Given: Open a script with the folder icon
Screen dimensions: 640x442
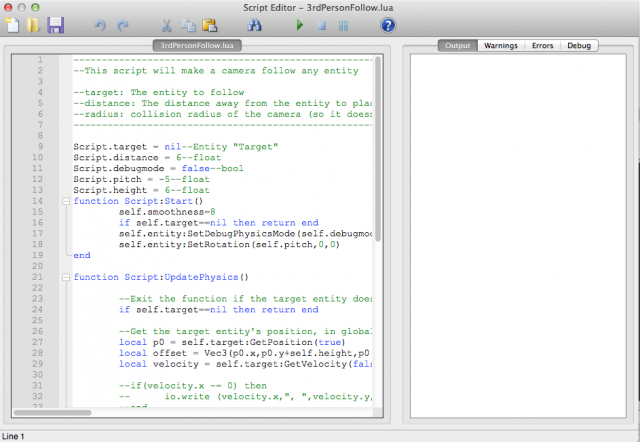Looking at the screenshot, I should click(x=34, y=25).
